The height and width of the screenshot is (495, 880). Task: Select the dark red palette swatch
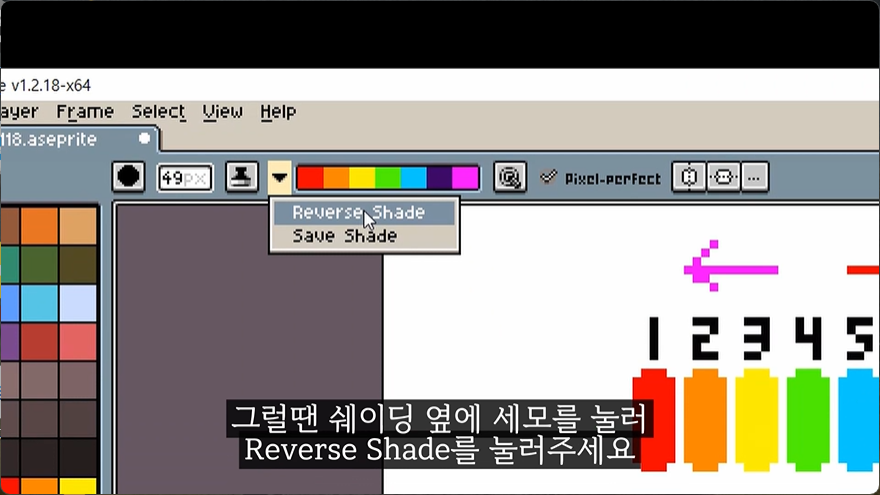click(39, 342)
